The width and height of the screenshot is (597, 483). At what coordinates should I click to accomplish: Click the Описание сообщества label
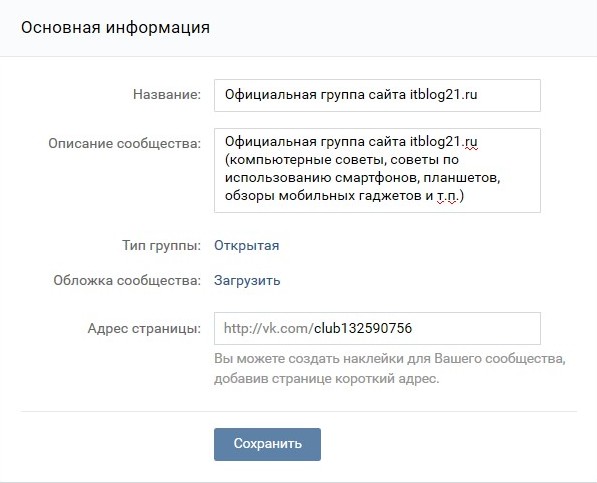(x=125, y=143)
